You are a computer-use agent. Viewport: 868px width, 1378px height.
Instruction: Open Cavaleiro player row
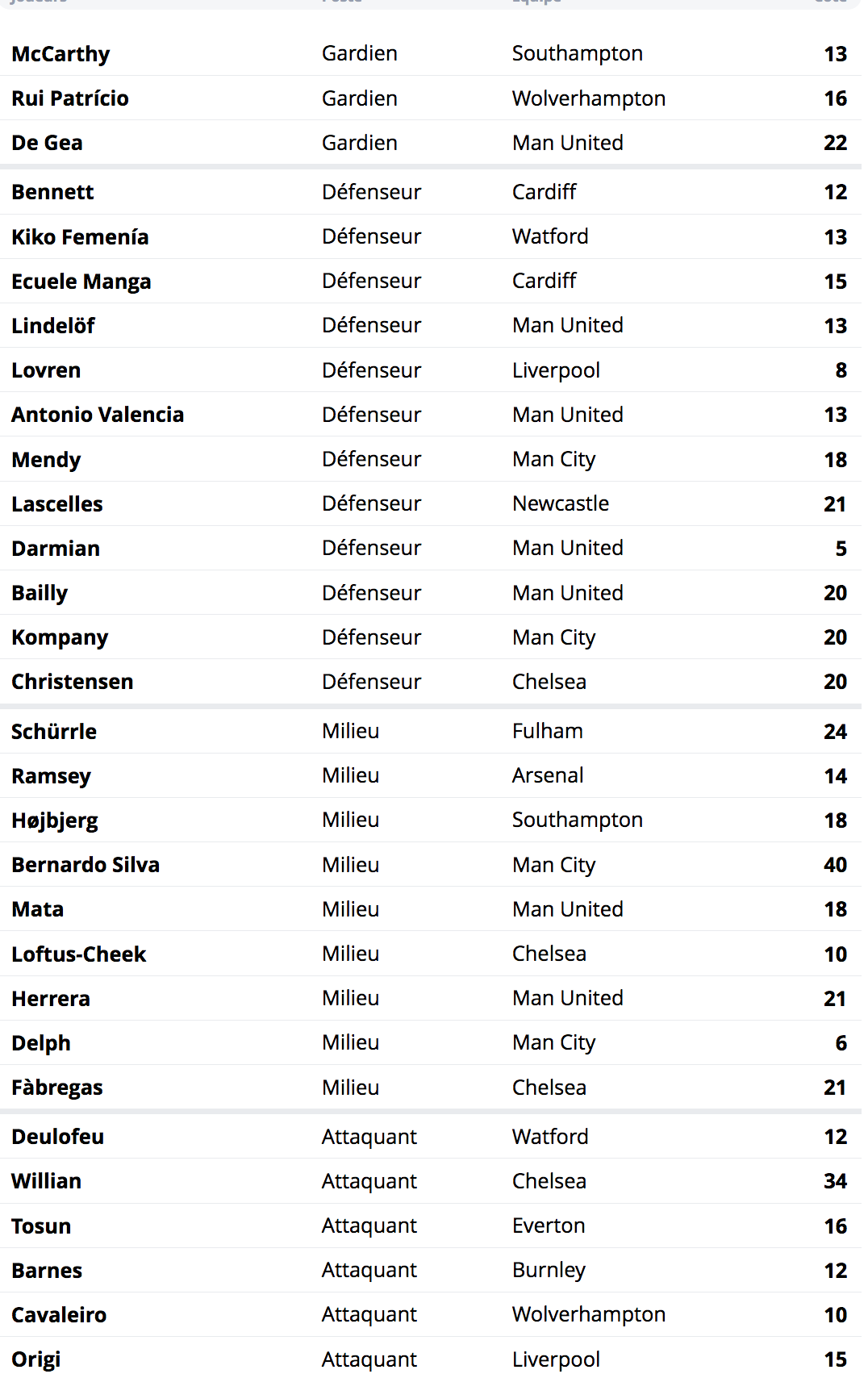pyautogui.click(x=431, y=1315)
